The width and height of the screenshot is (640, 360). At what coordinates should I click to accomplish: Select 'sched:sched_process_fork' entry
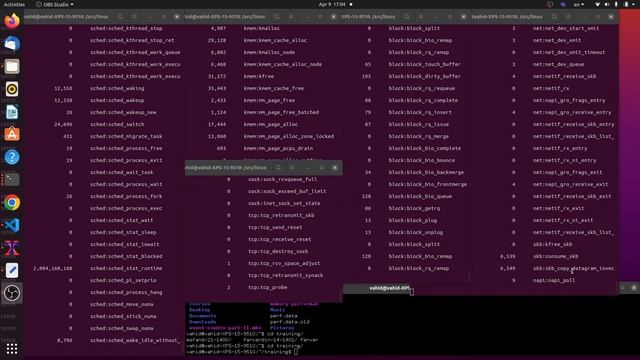(x=126, y=196)
